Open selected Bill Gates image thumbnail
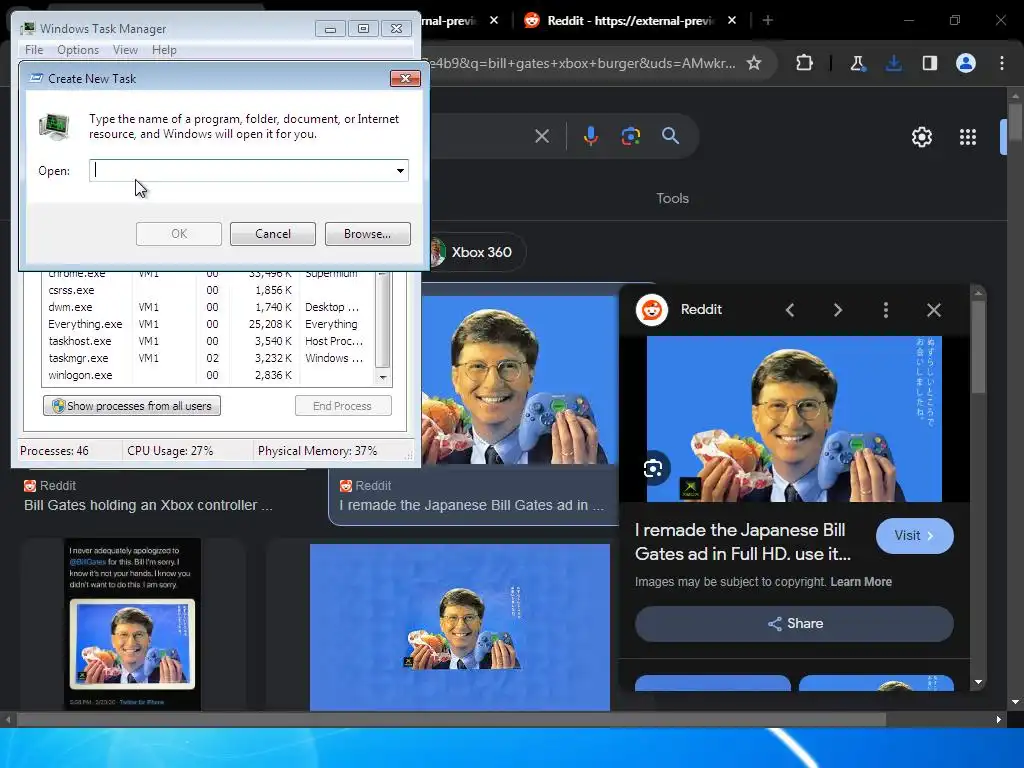1024x768 pixels. coord(519,380)
